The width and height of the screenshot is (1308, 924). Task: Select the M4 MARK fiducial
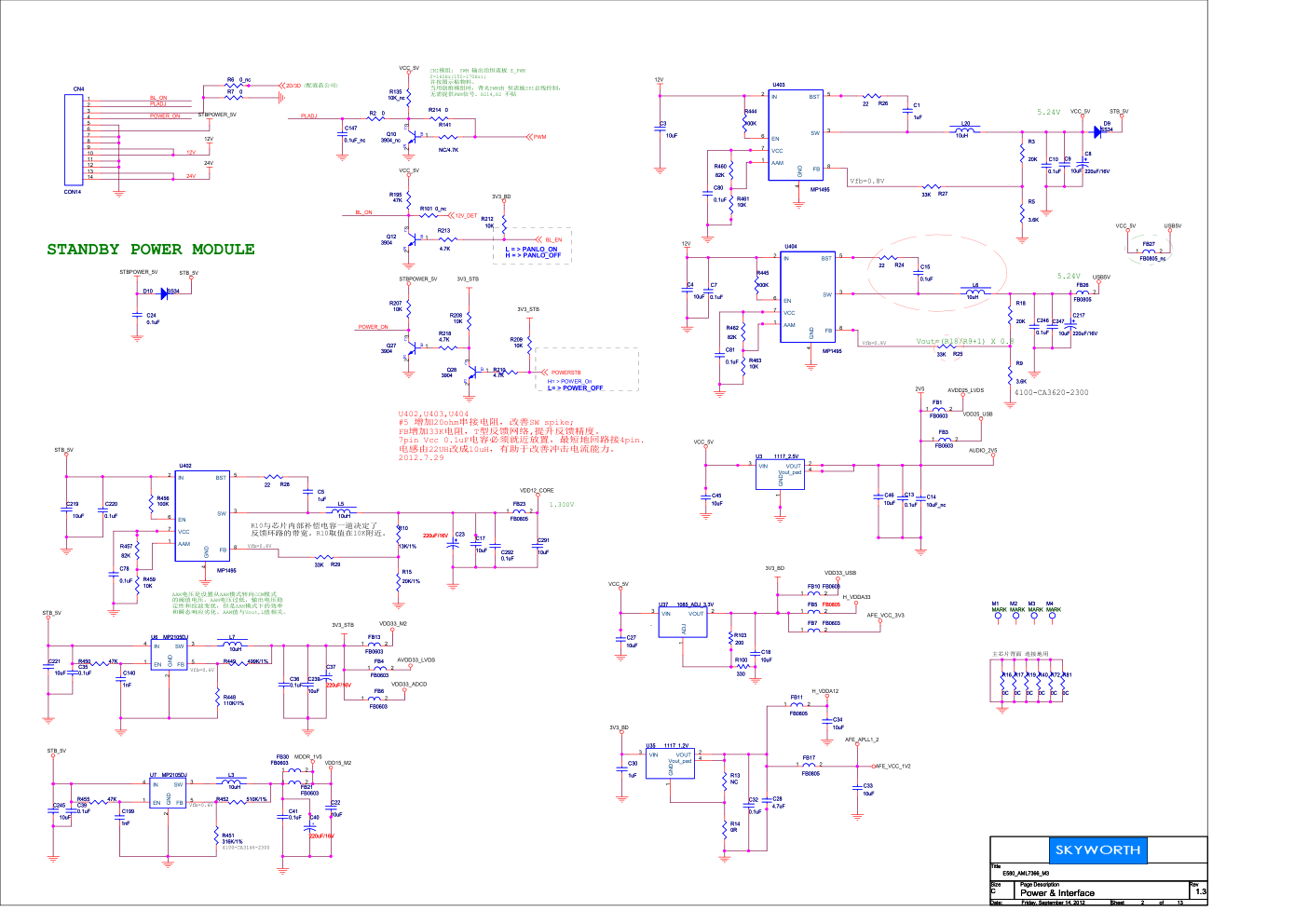tap(1053, 606)
